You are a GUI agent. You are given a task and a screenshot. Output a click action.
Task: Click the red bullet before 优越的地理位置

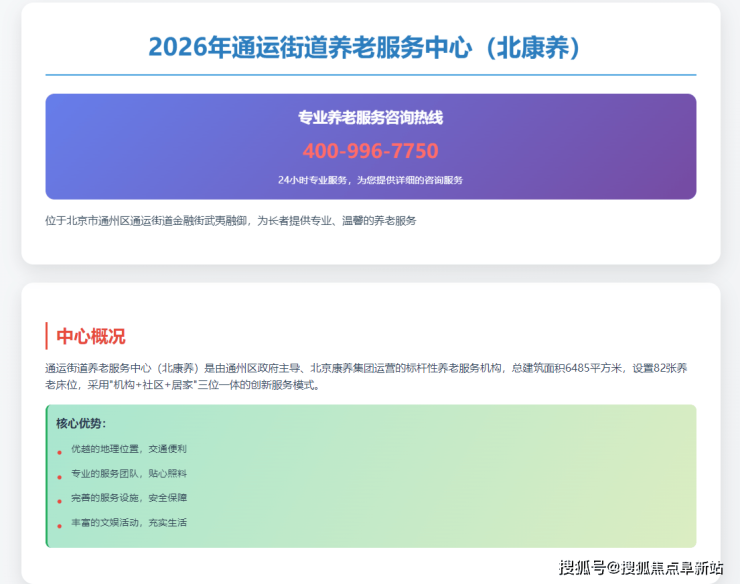(60, 453)
